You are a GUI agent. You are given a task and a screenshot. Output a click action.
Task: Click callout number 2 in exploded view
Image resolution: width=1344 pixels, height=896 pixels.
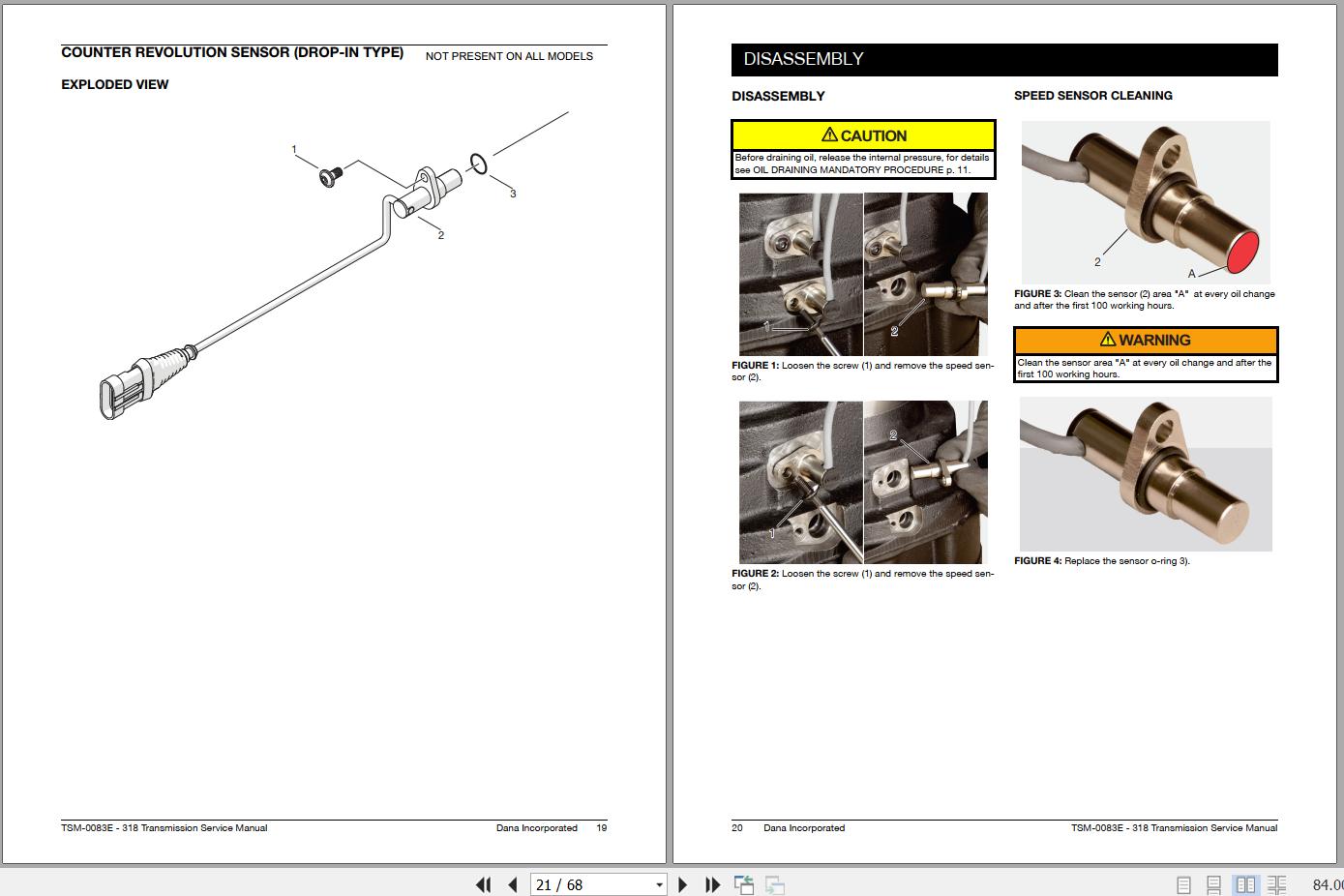(x=441, y=235)
